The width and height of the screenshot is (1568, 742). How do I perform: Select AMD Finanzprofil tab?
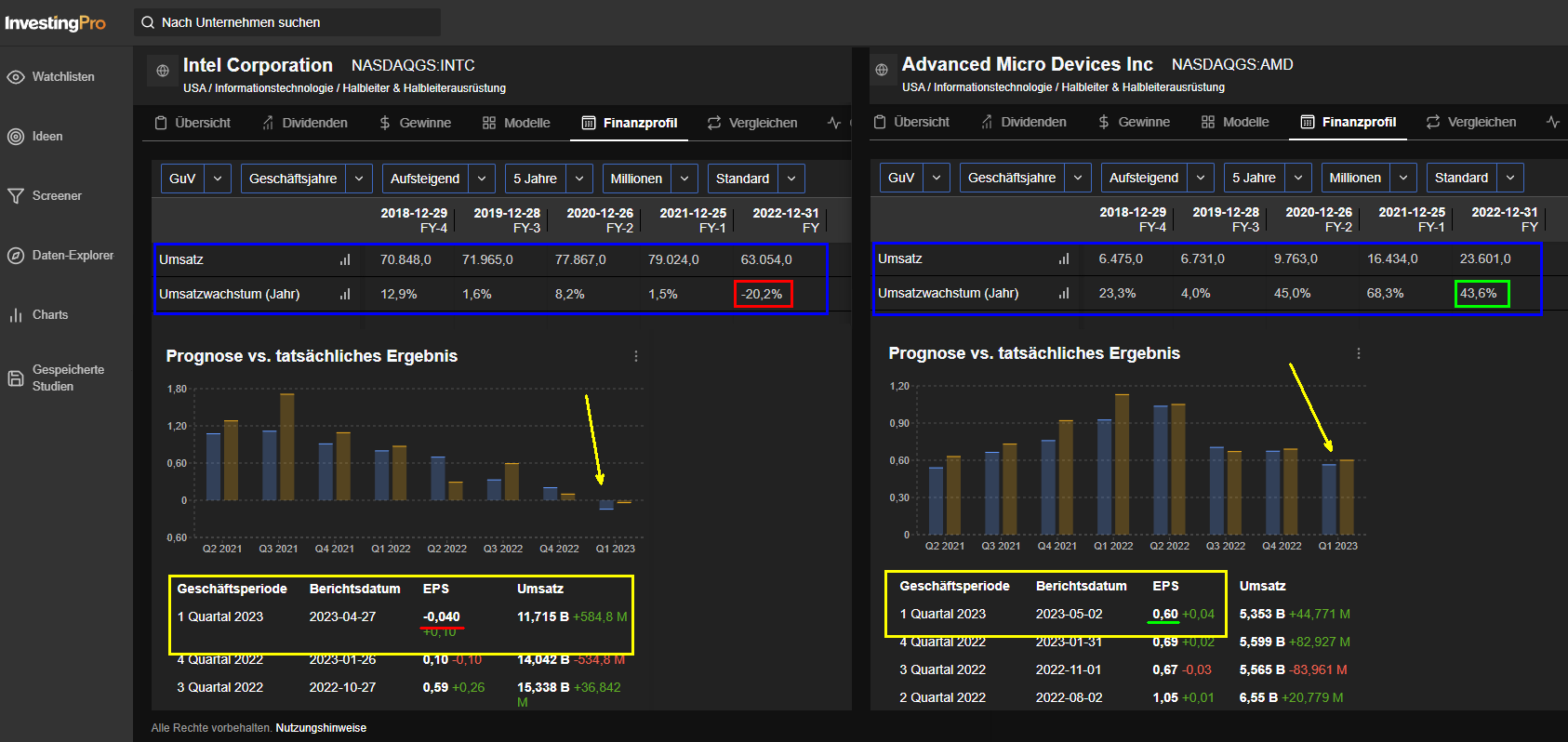point(1348,122)
